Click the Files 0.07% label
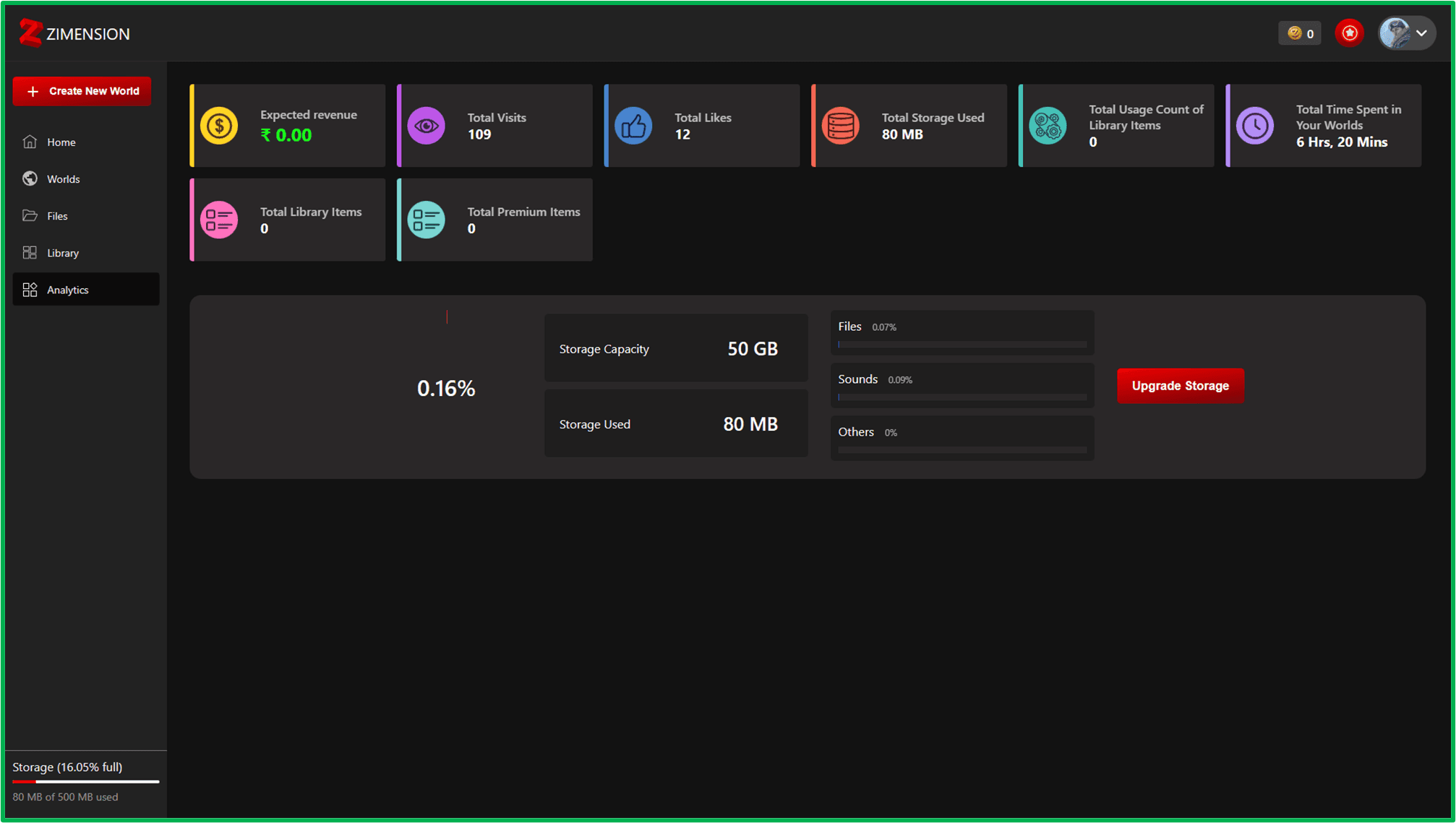The height and width of the screenshot is (823, 1456). tap(868, 327)
